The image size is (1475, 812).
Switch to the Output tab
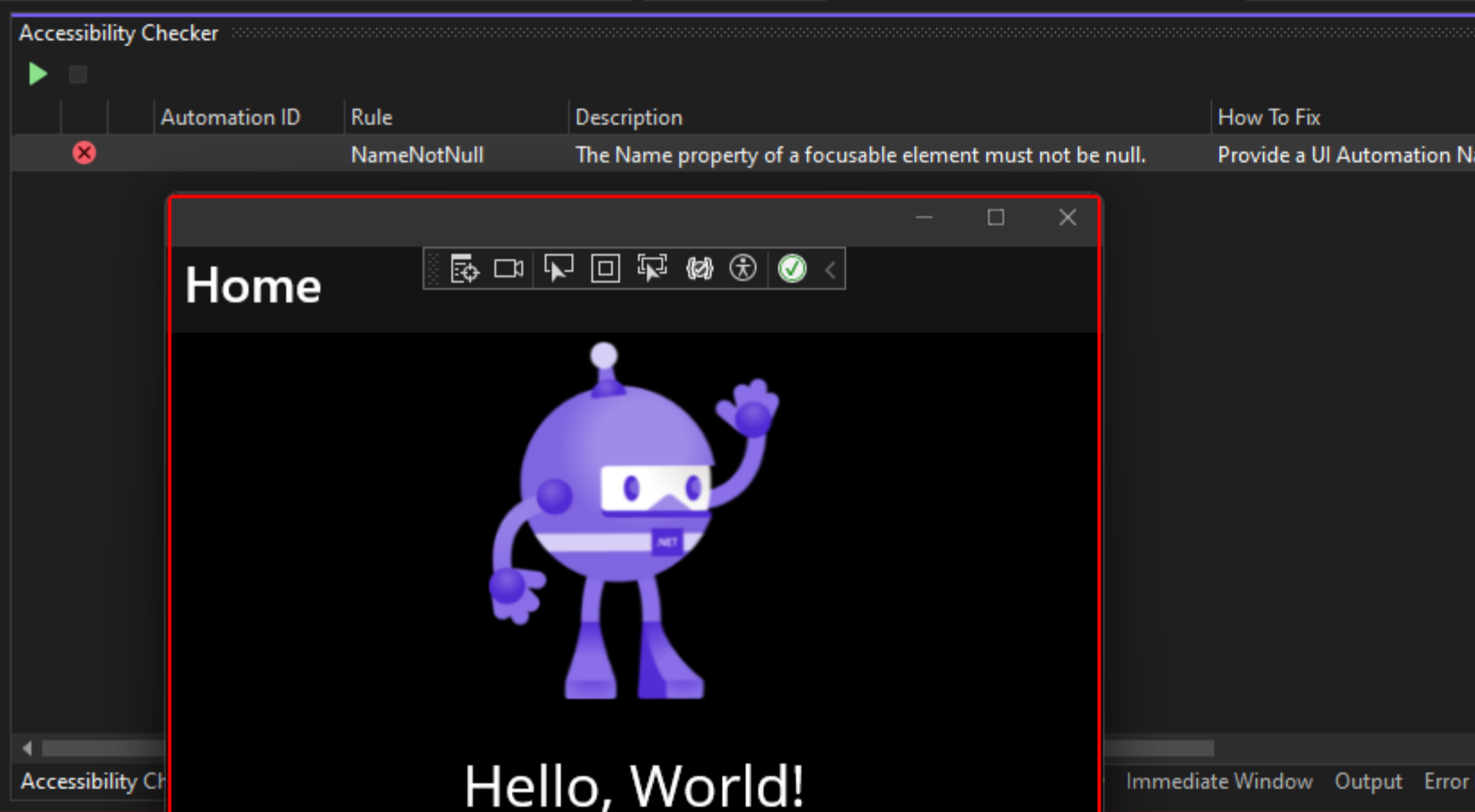(x=1368, y=781)
